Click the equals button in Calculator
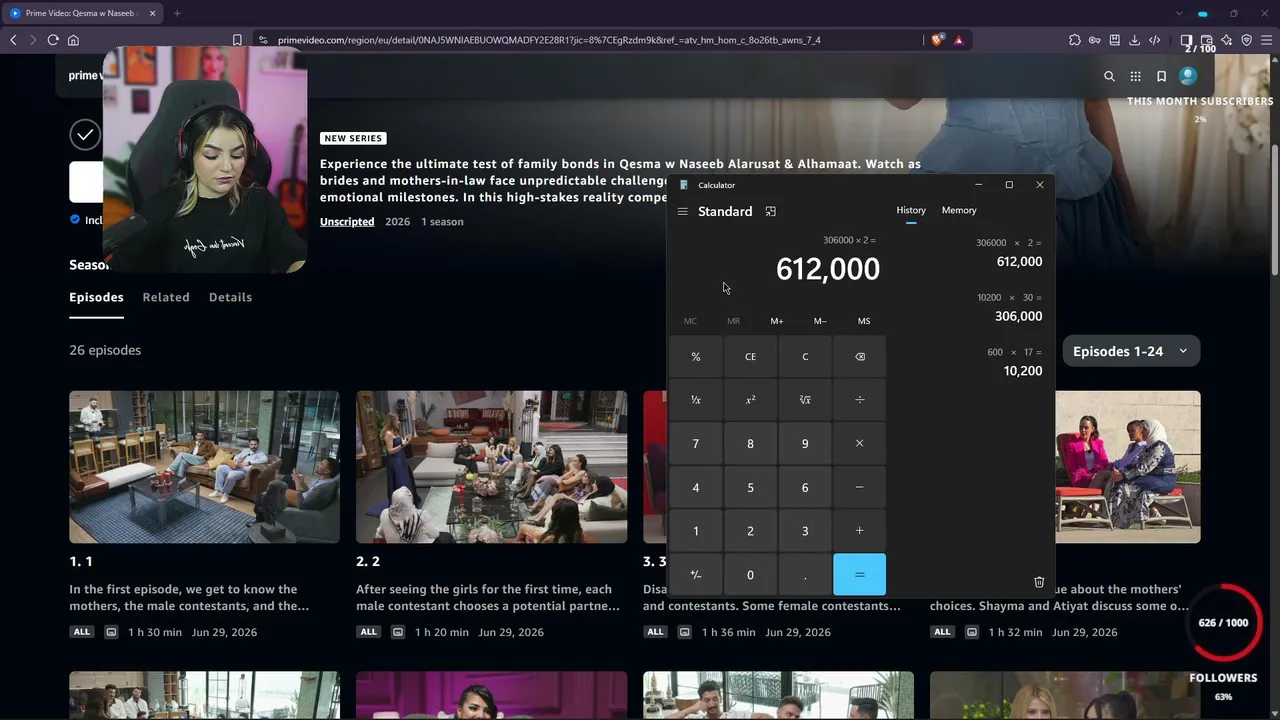 (x=859, y=575)
